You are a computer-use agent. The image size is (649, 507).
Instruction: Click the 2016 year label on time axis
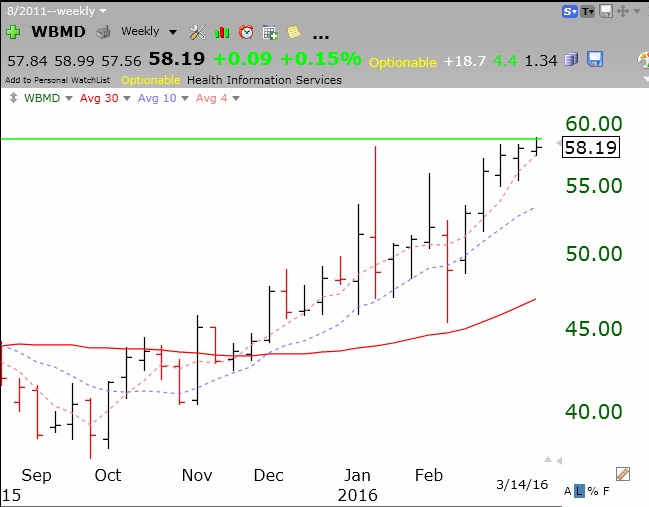coord(358,495)
